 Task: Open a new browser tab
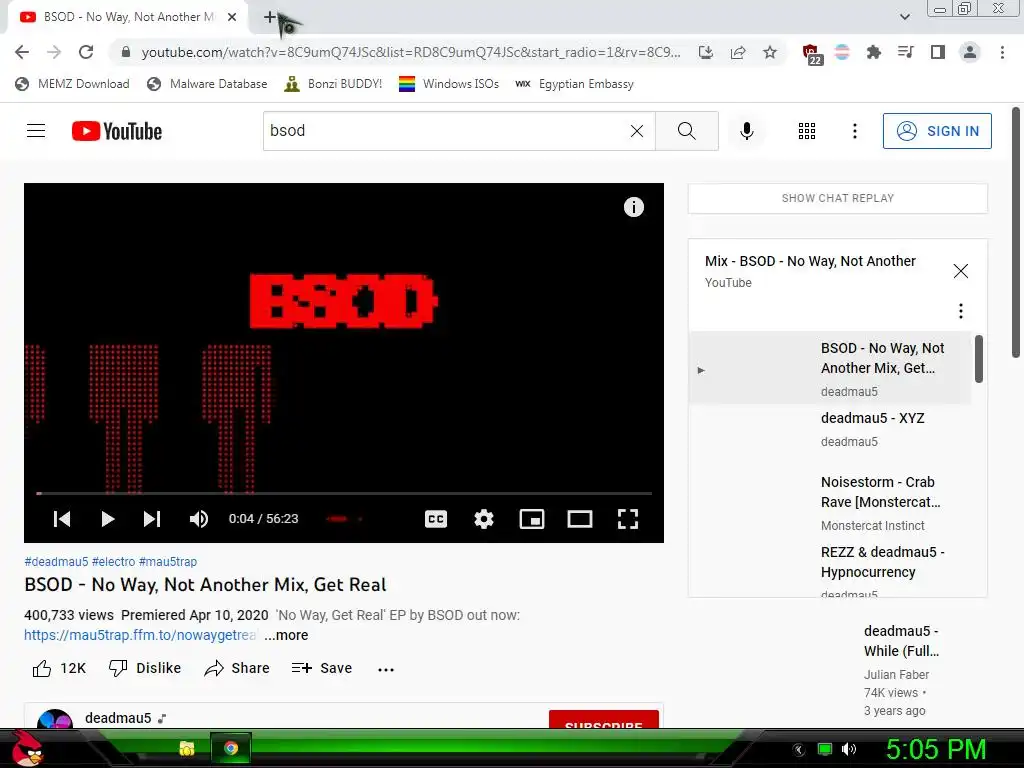(269, 17)
